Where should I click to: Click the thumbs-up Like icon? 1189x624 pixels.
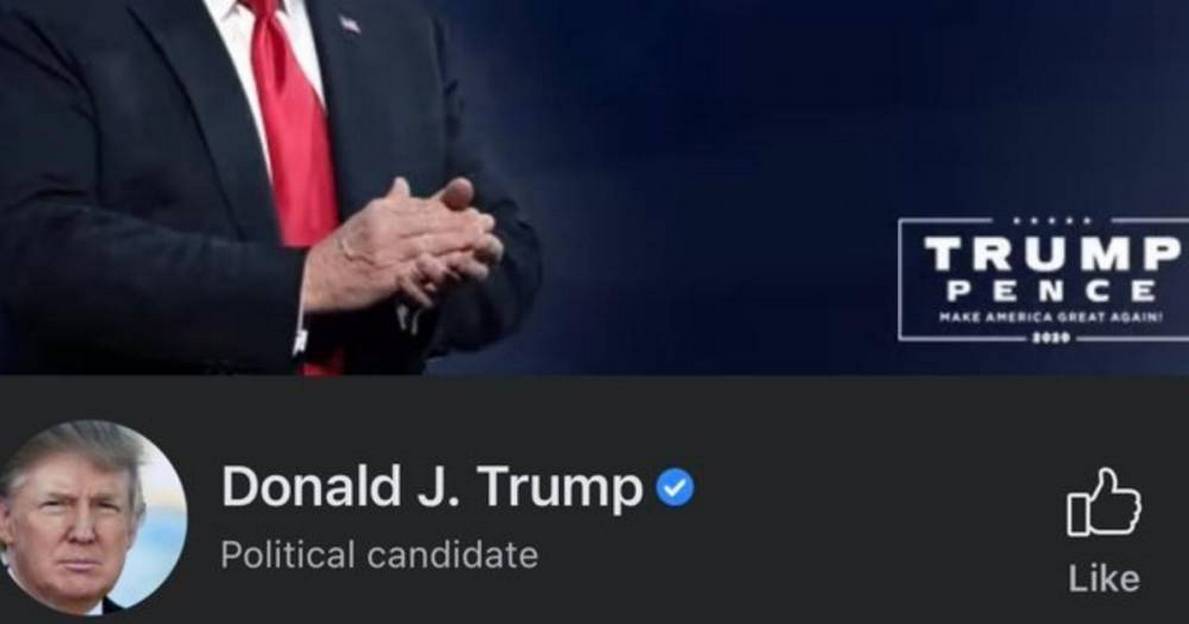click(x=1103, y=503)
